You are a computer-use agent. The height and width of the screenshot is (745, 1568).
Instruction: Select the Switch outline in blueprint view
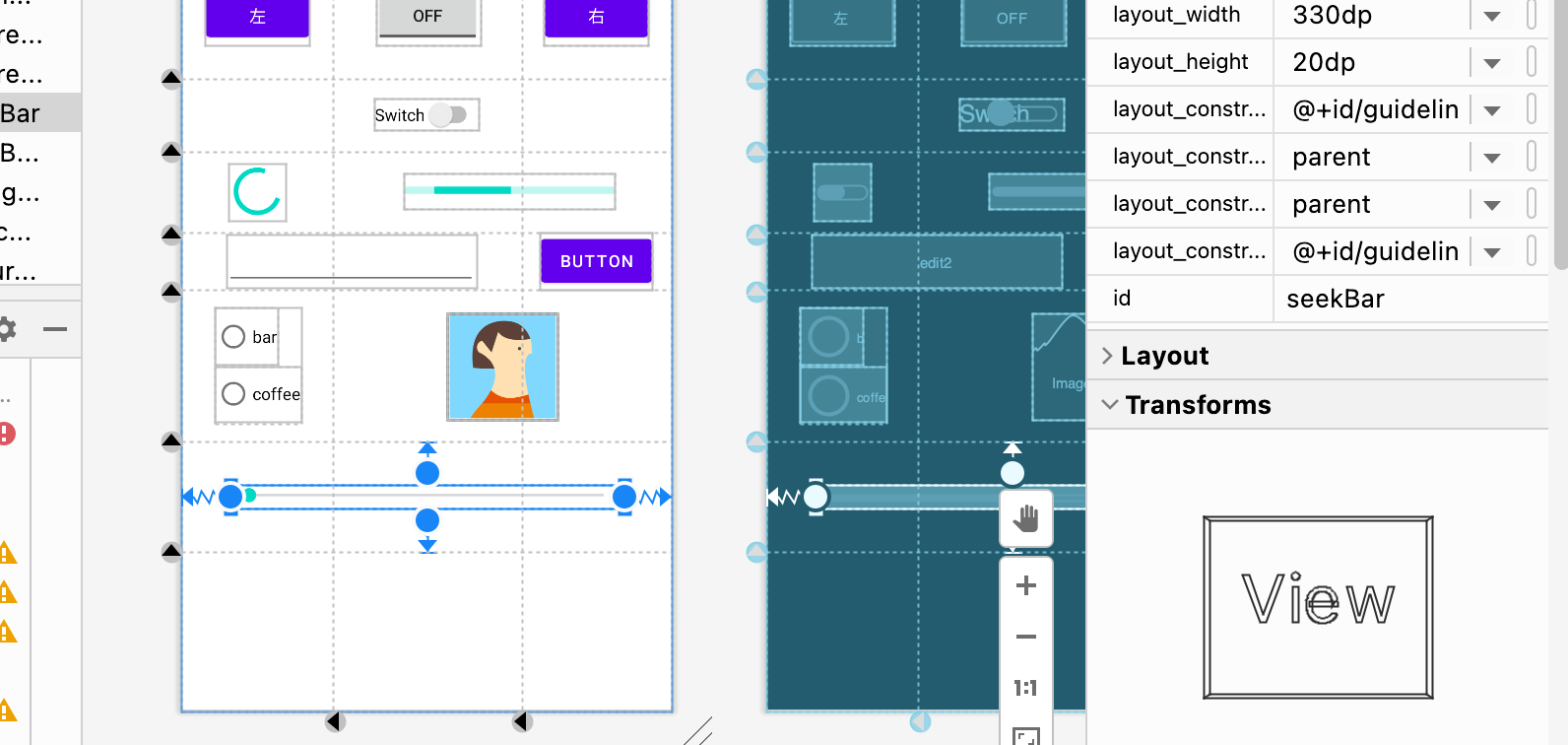point(1013,114)
